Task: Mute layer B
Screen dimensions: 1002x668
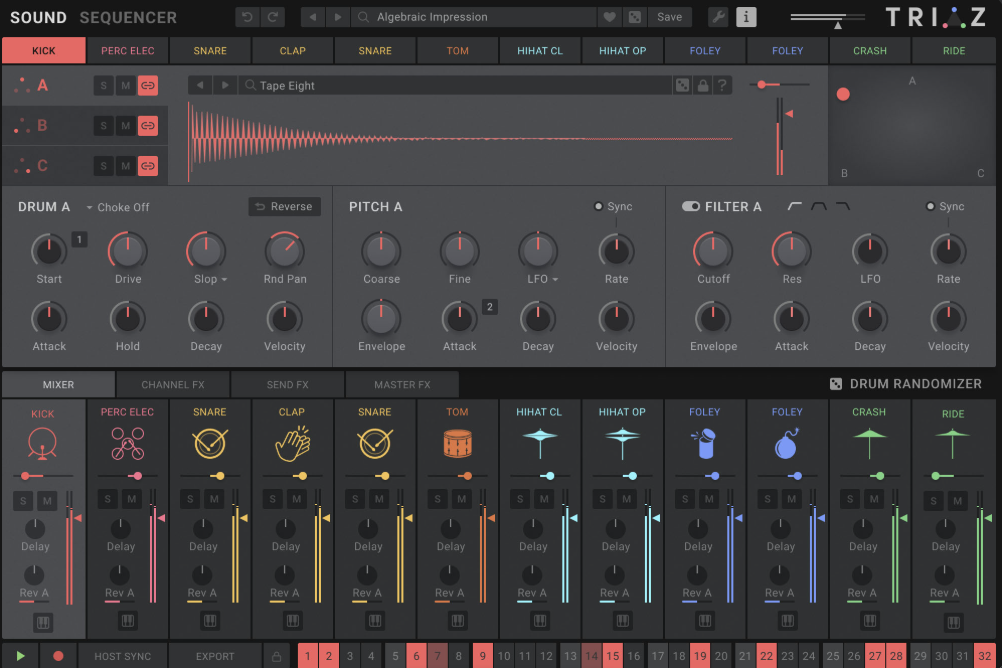Action: pos(126,126)
